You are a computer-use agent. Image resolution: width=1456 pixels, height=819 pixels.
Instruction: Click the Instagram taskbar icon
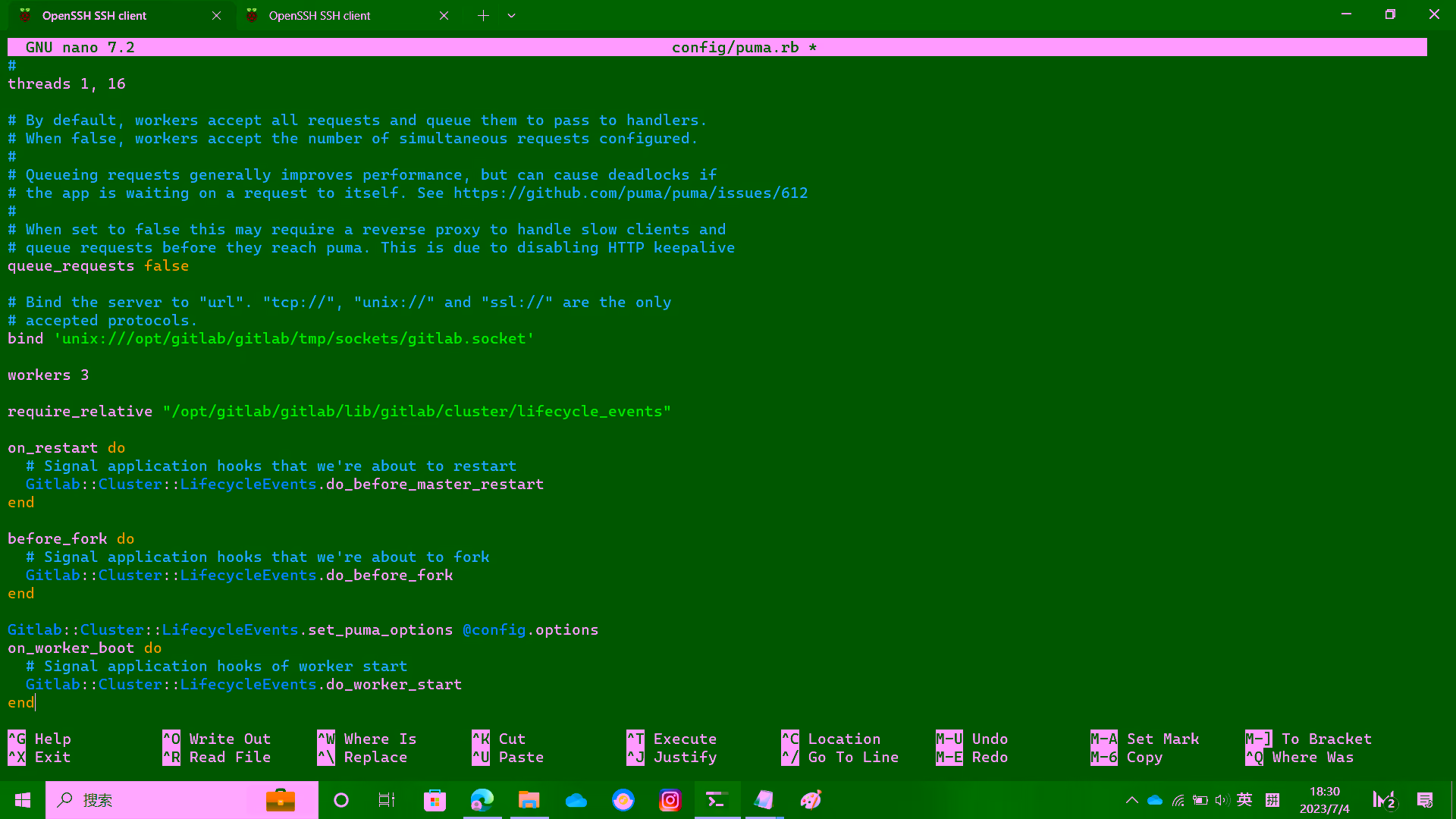[670, 800]
